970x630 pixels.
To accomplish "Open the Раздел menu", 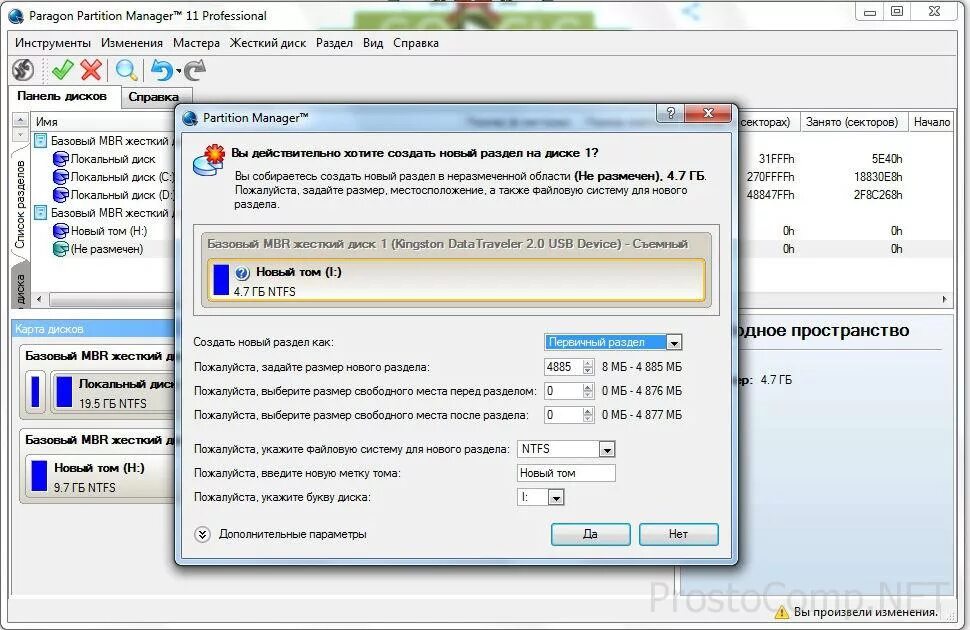I will (334, 43).
